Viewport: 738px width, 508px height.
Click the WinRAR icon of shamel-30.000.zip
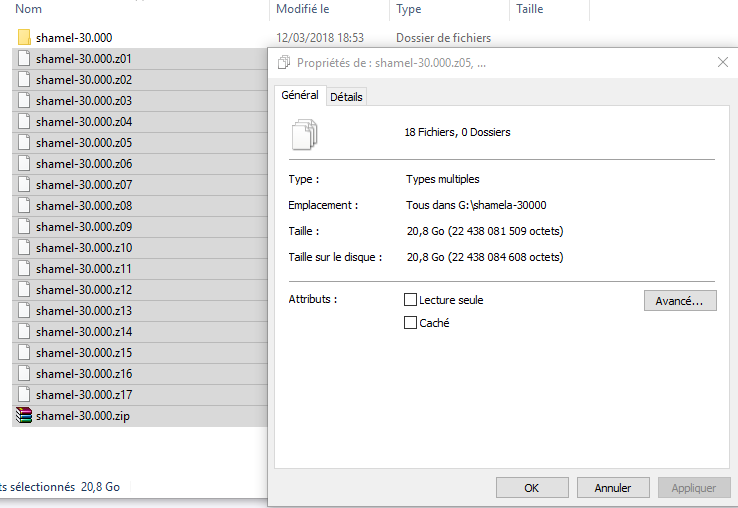24,416
